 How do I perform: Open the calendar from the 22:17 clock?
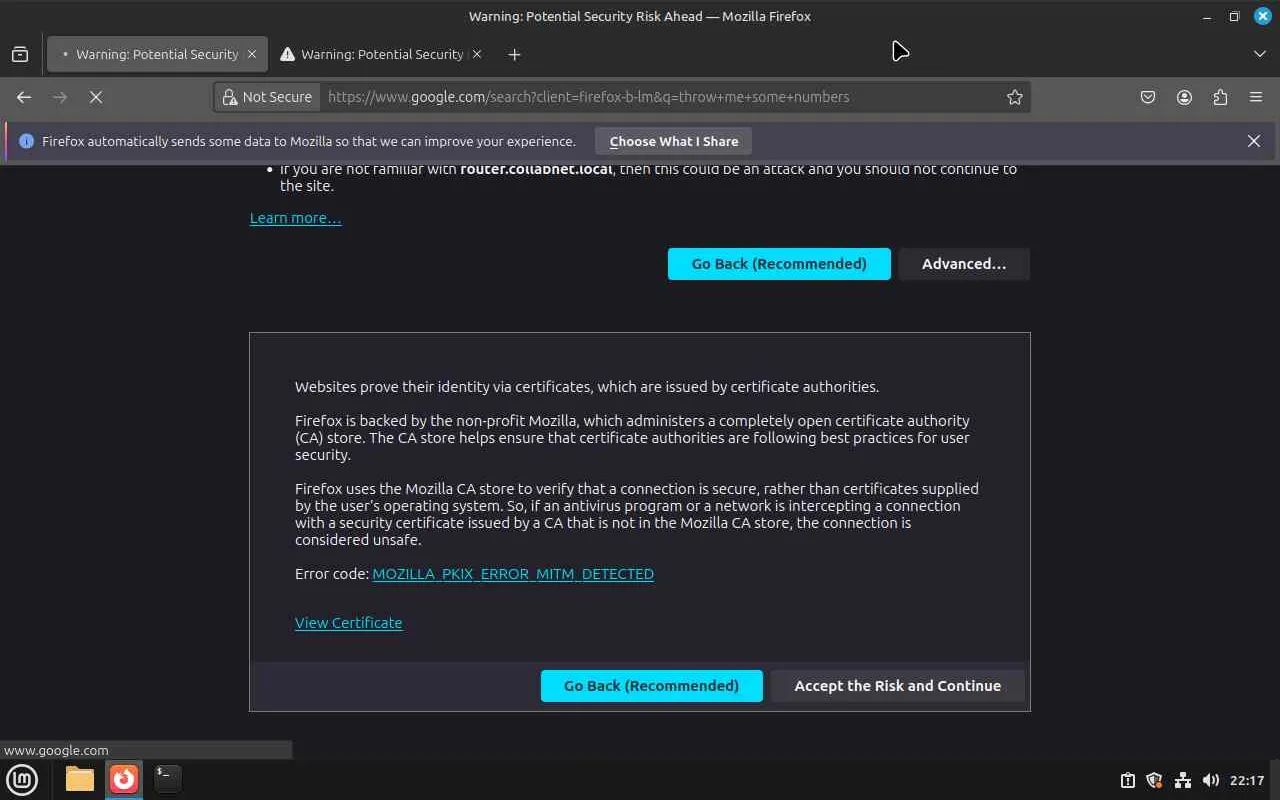(x=1247, y=780)
